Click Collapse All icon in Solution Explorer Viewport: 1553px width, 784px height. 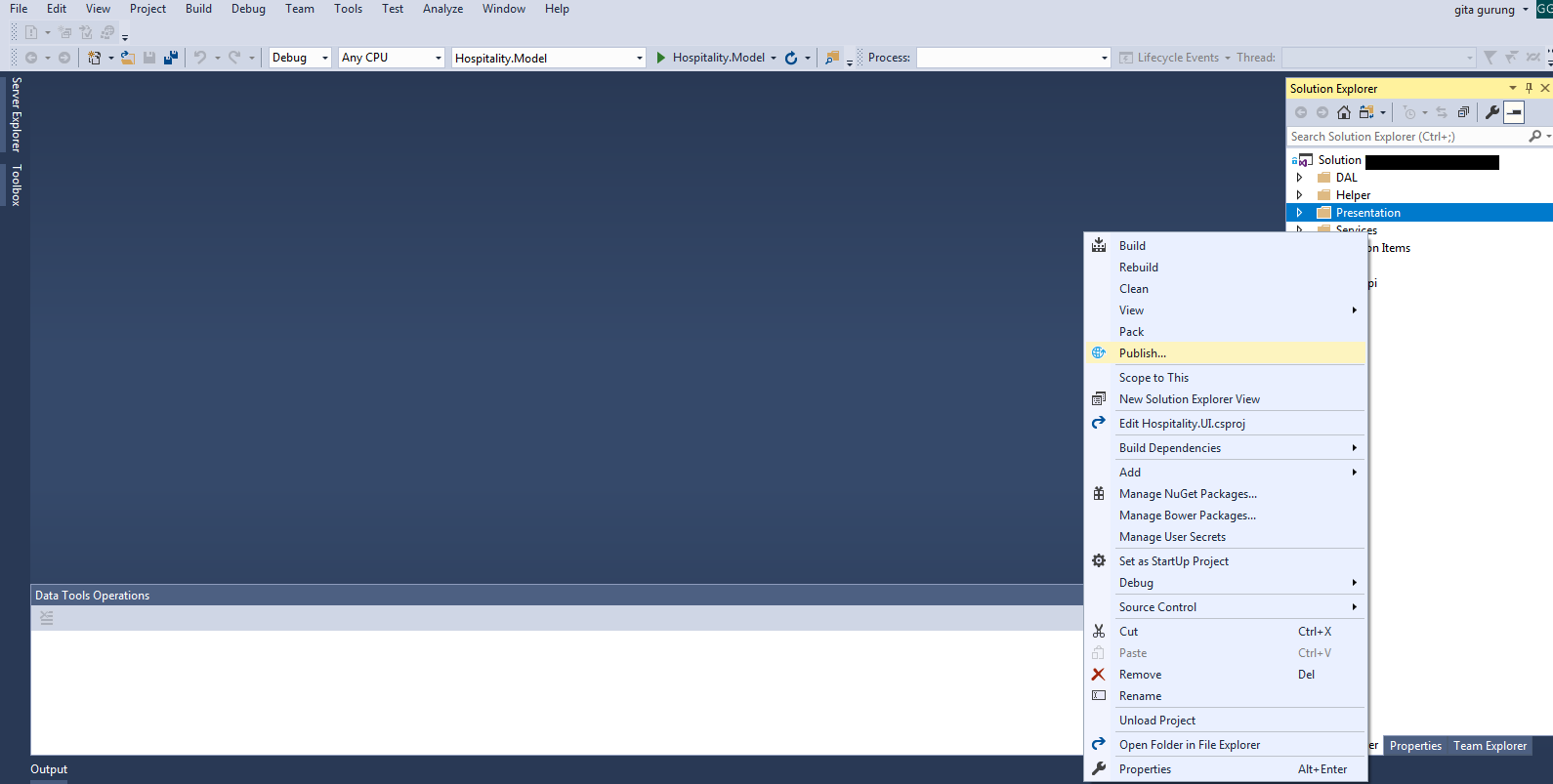(x=1463, y=112)
